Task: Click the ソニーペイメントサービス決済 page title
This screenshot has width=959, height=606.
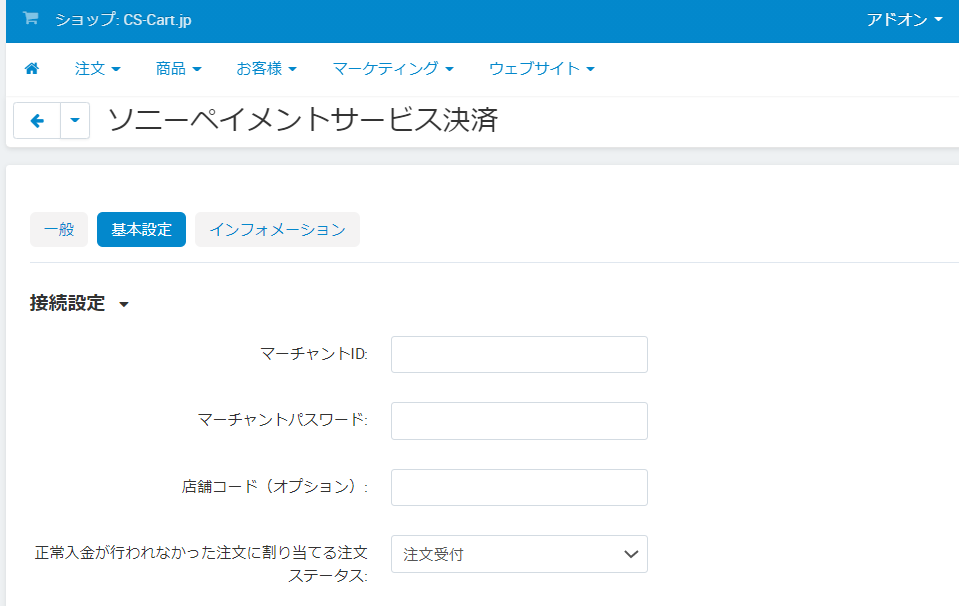Action: (302, 121)
